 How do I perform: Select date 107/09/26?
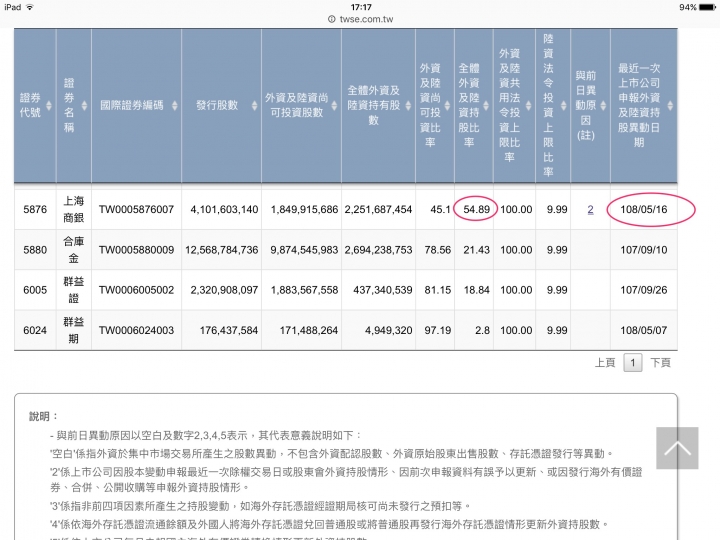click(644, 290)
